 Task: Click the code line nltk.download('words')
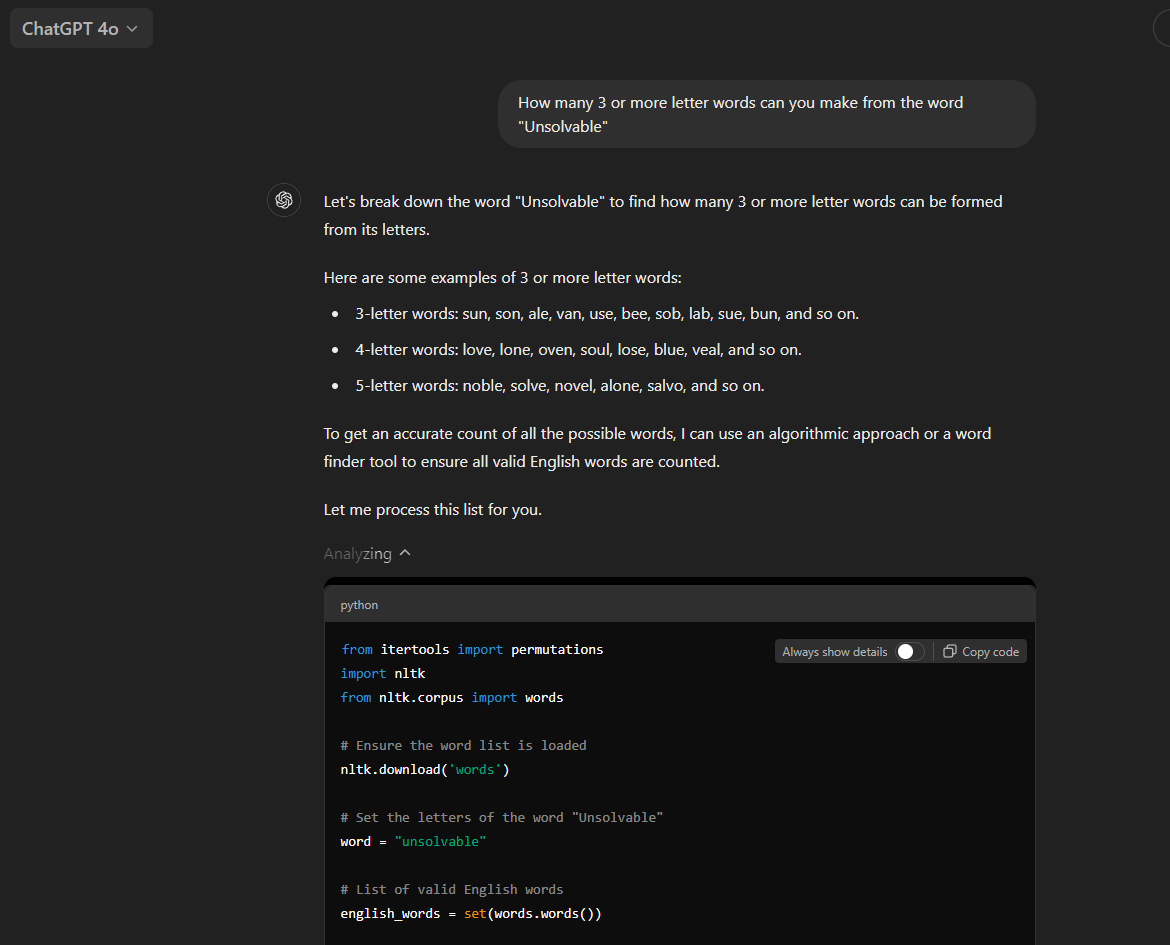pos(425,770)
